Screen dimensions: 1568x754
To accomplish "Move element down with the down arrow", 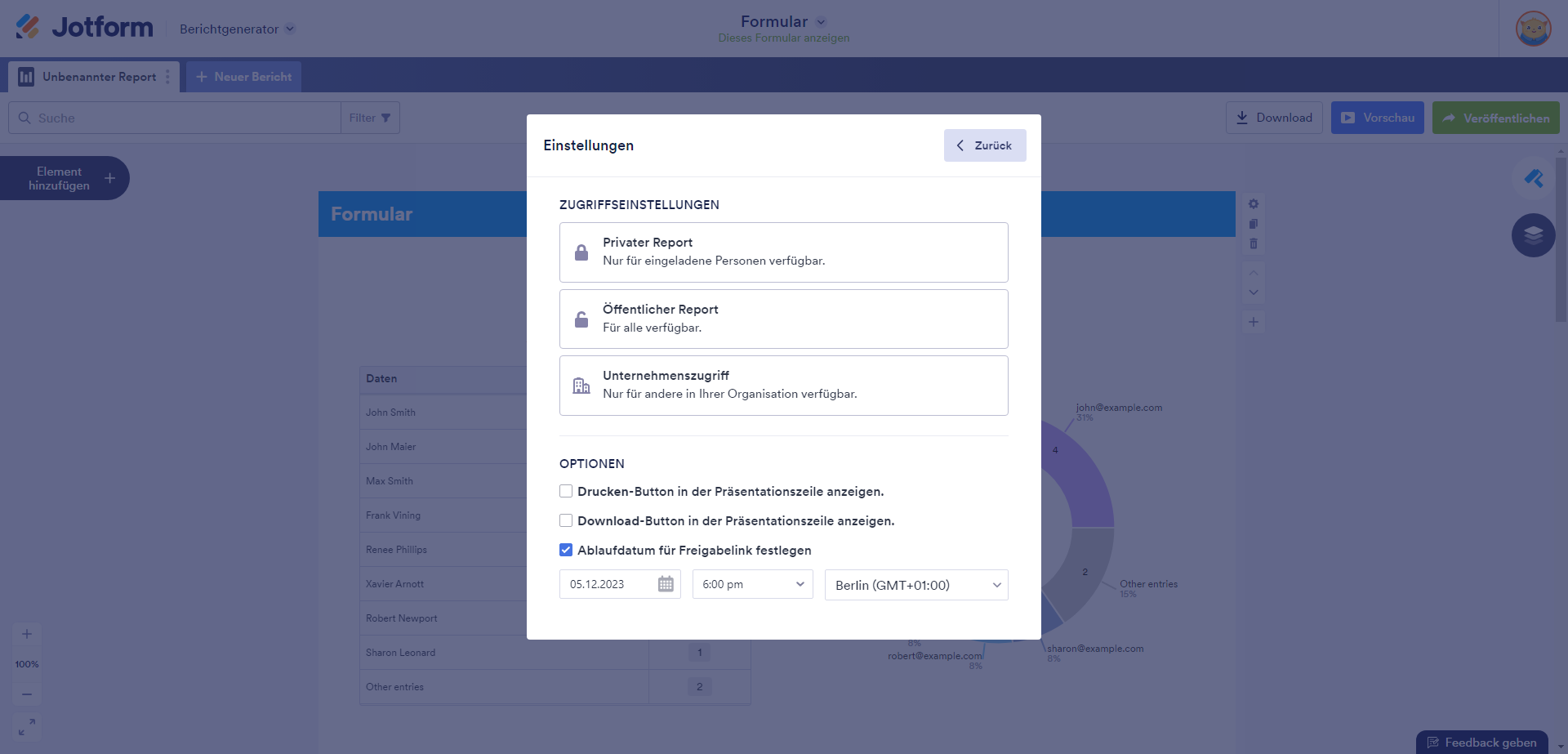I will (1254, 292).
